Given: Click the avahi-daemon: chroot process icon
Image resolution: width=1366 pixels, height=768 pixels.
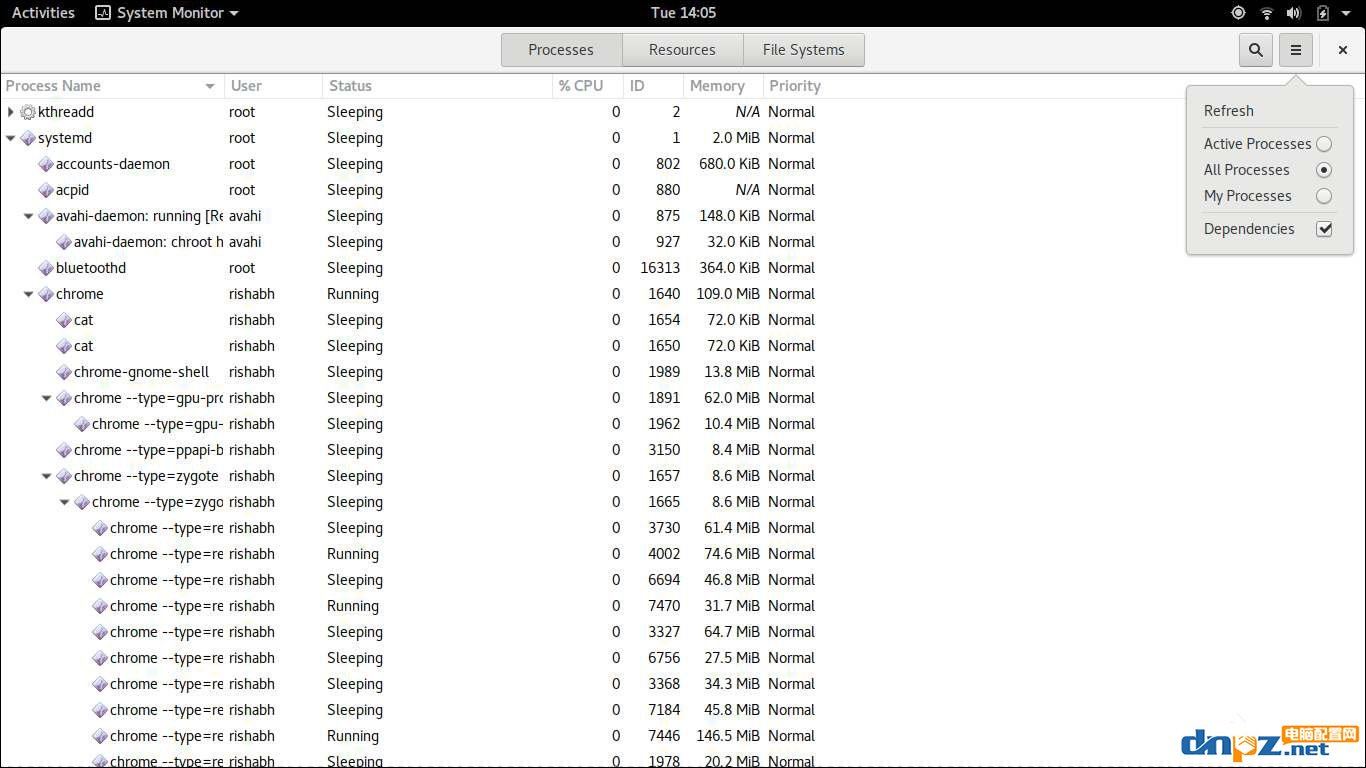Looking at the screenshot, I should point(64,242).
